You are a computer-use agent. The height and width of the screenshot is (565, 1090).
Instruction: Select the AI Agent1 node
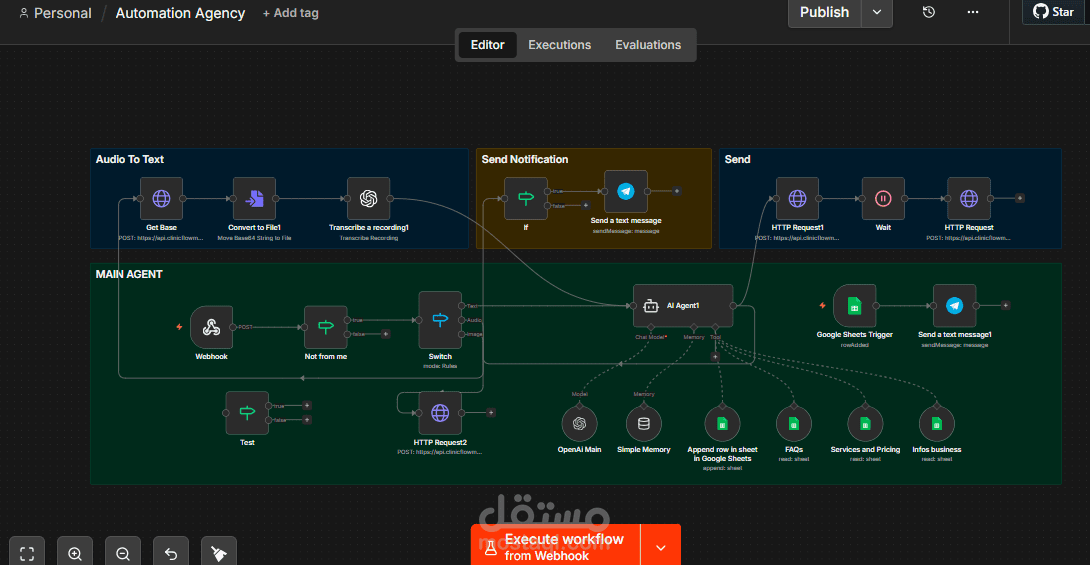[683, 305]
